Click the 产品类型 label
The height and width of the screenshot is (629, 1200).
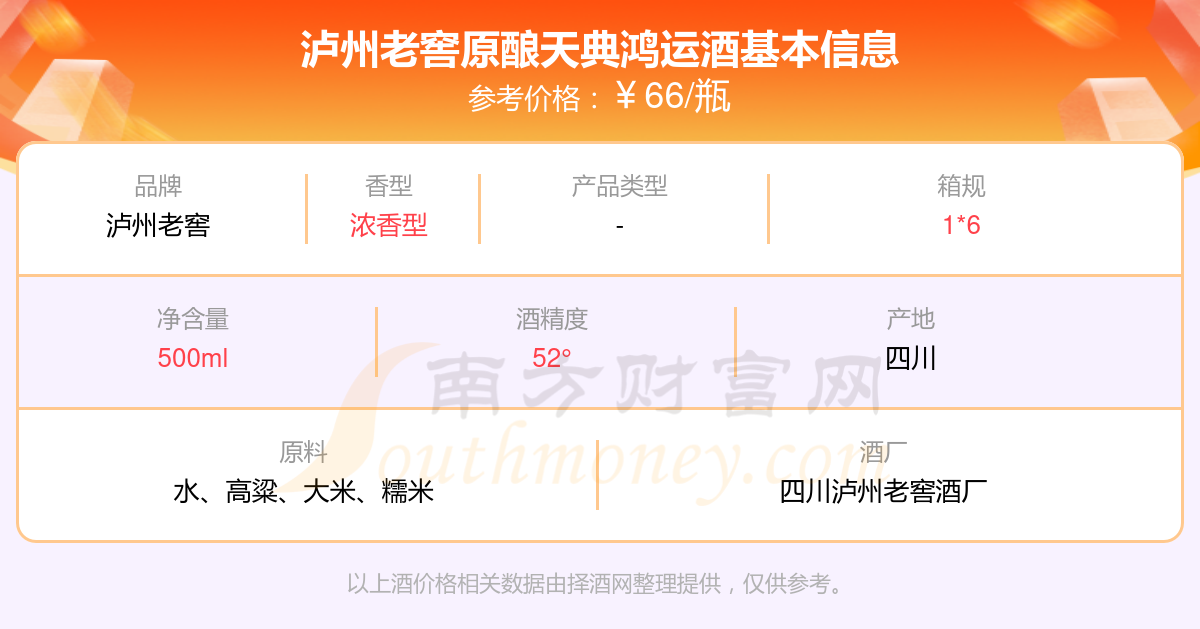point(620,186)
